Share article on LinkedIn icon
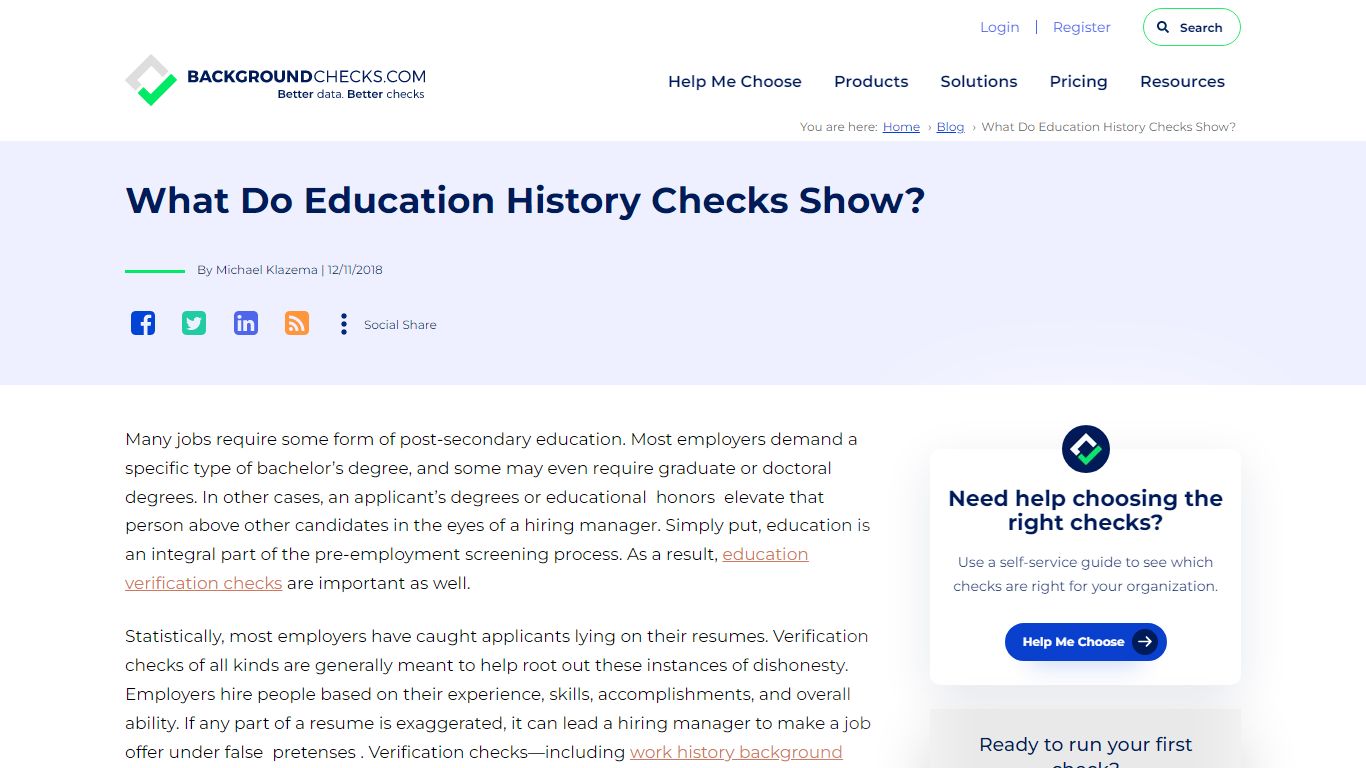This screenshot has width=1366, height=768. pos(246,323)
